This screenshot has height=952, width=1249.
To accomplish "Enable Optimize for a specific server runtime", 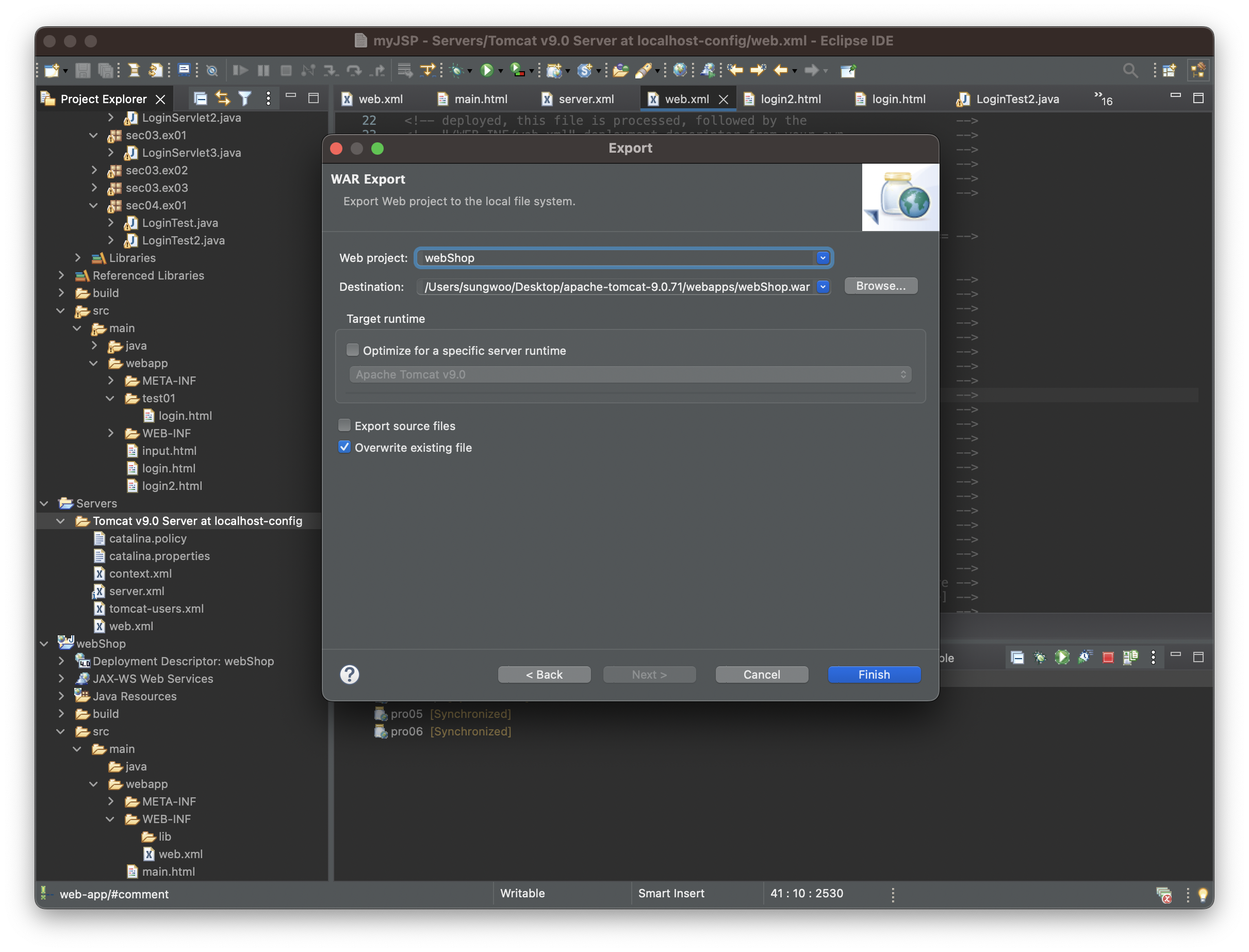I will click(353, 350).
